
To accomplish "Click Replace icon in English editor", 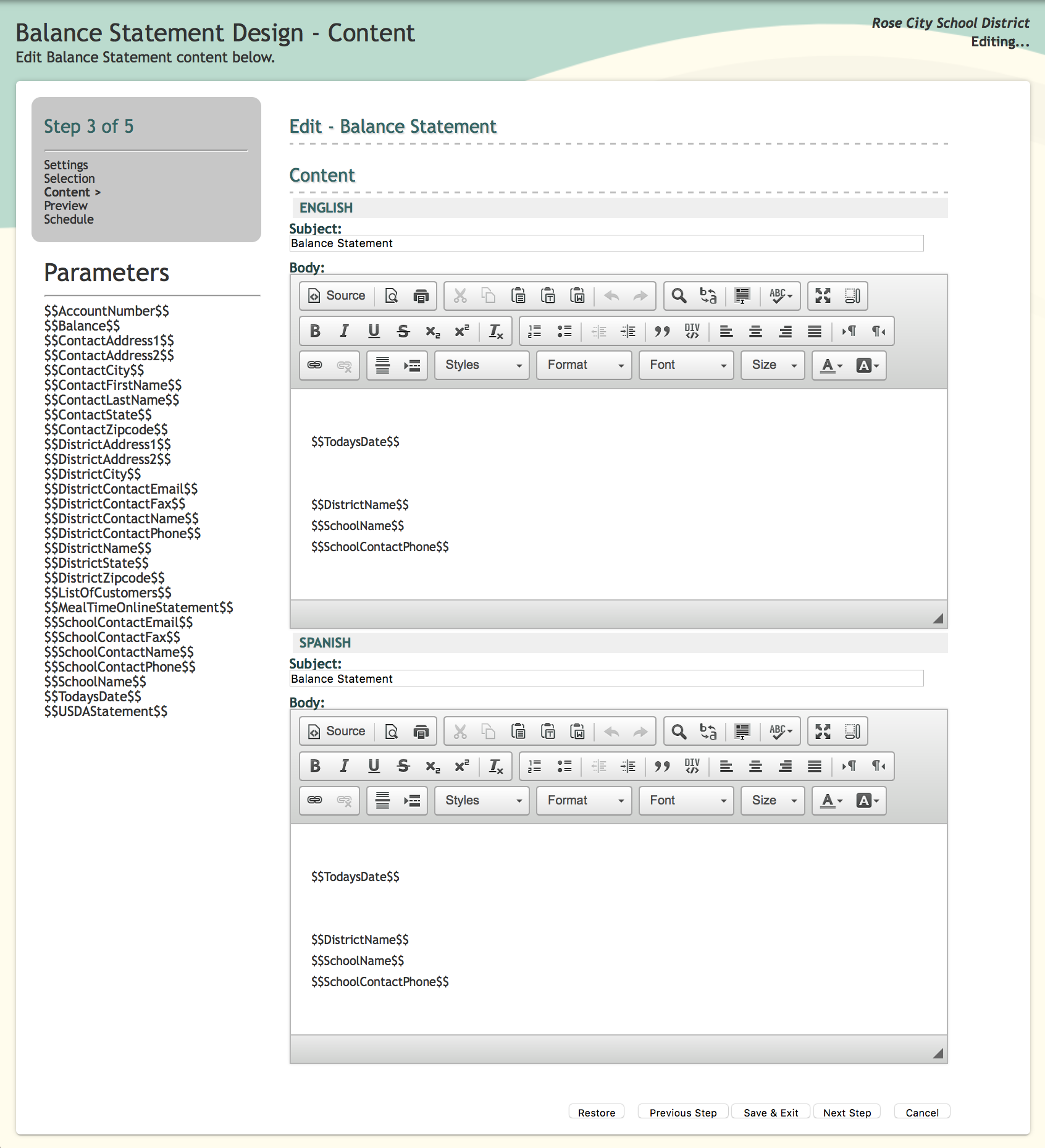I will pyautogui.click(x=708, y=296).
